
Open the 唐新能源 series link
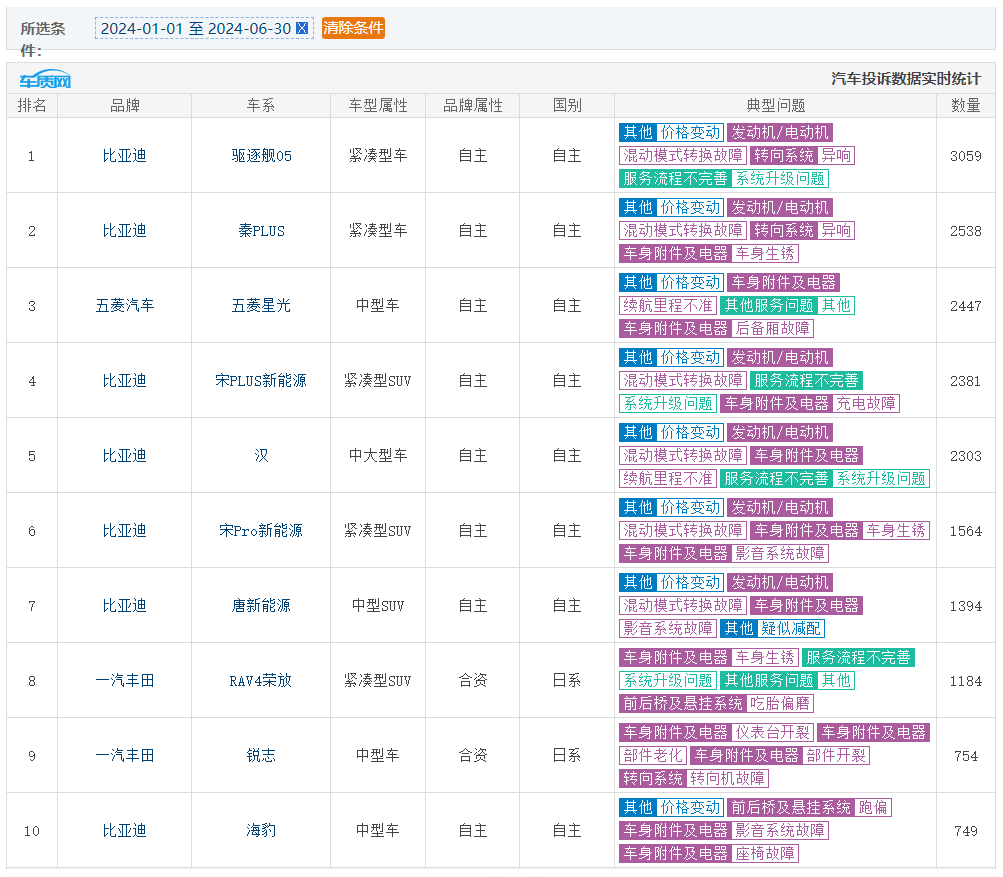coord(261,605)
